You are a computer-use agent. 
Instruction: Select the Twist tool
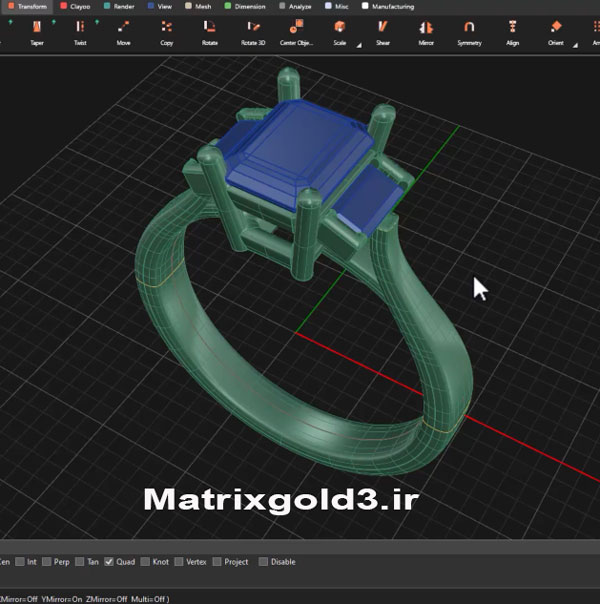tap(80, 33)
